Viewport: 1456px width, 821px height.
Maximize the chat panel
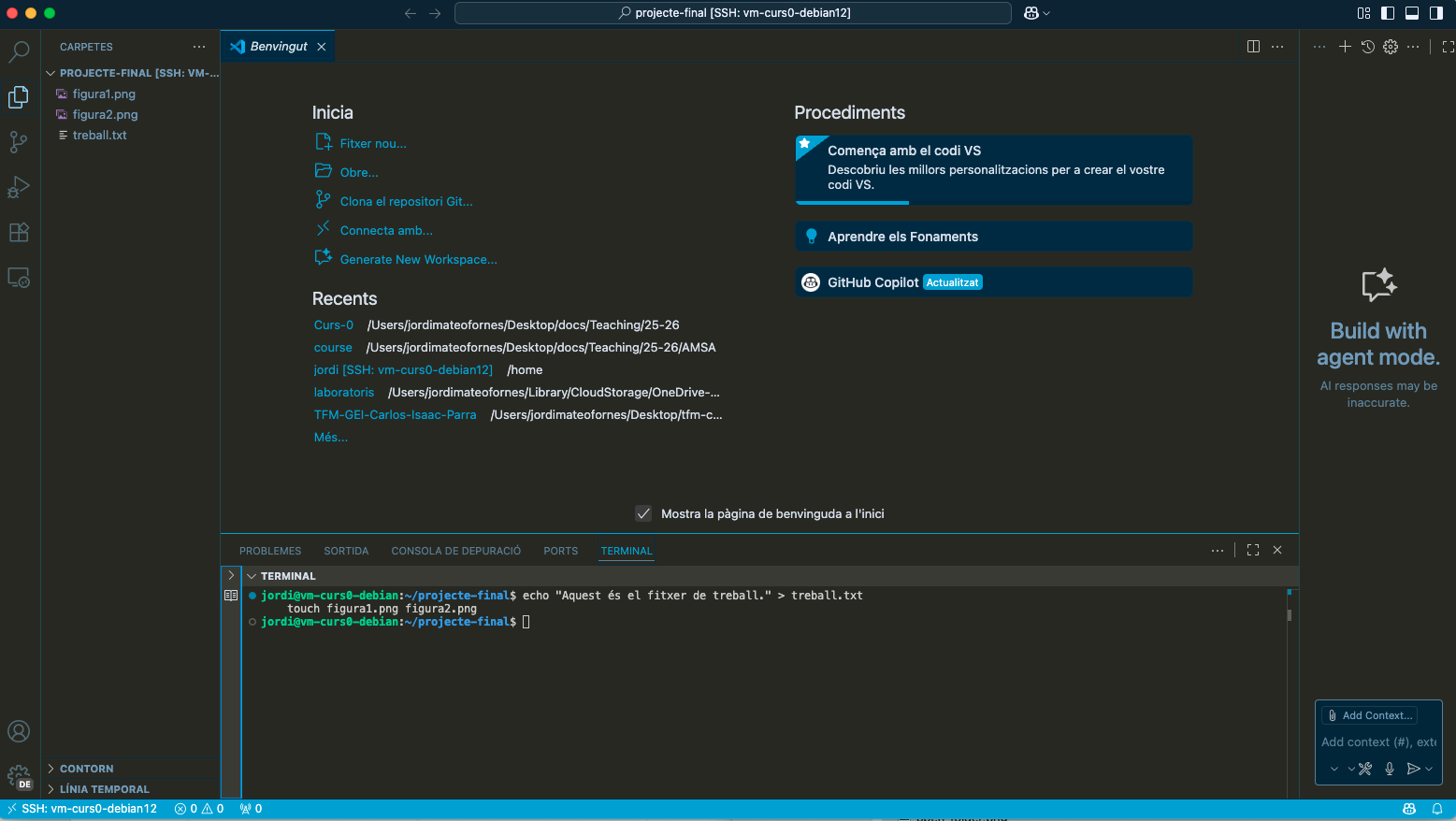coord(1448,47)
